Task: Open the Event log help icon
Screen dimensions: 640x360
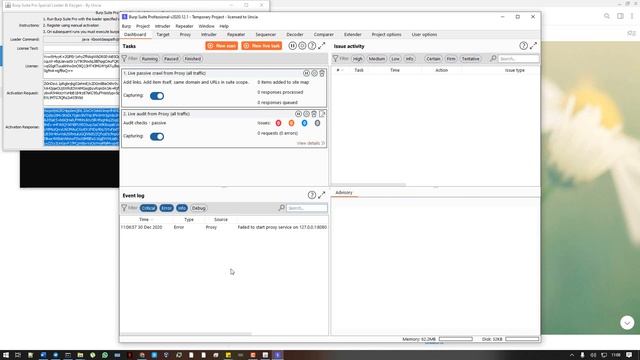Action: click(312, 195)
